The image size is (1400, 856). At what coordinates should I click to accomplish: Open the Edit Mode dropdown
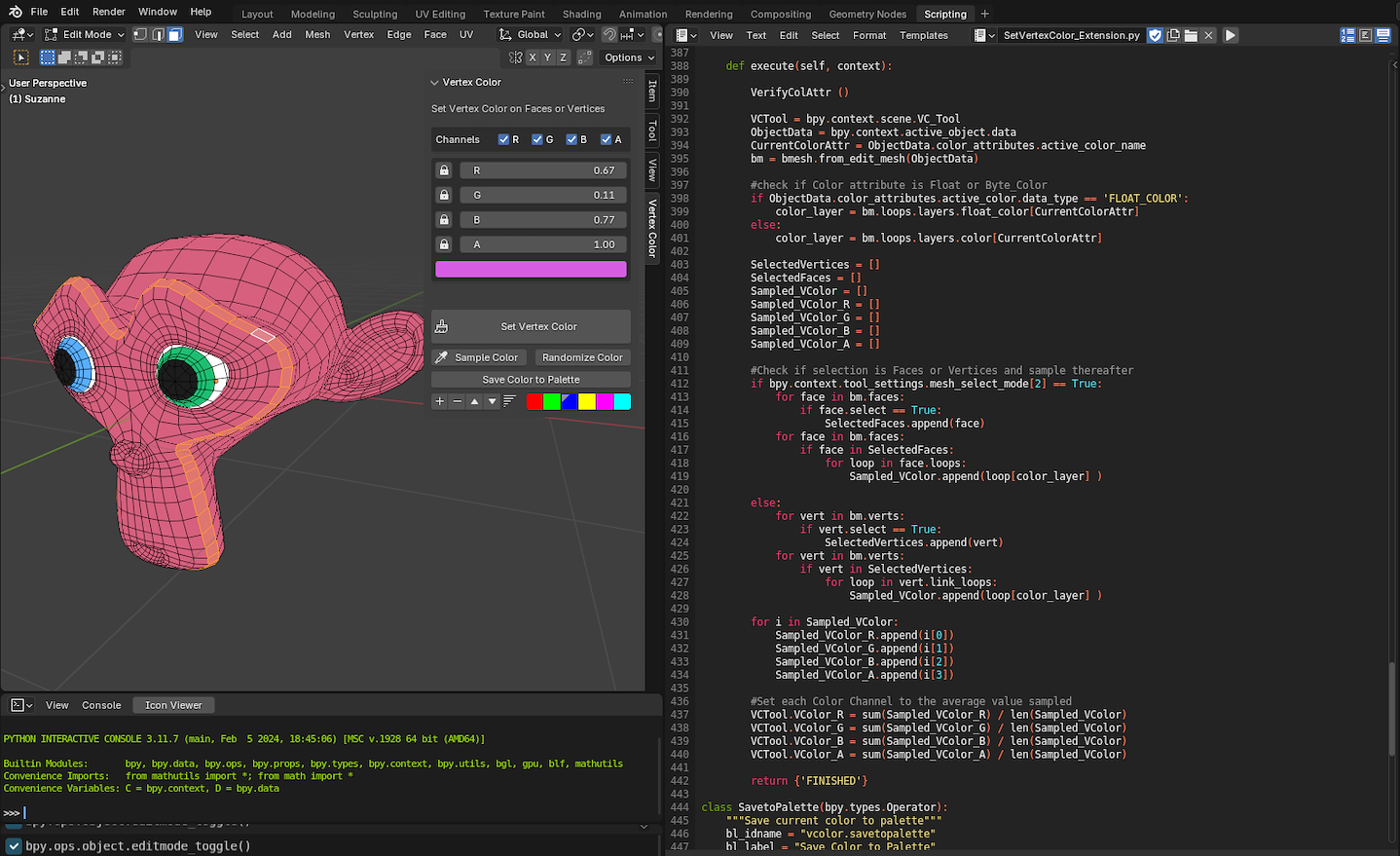pos(83,34)
